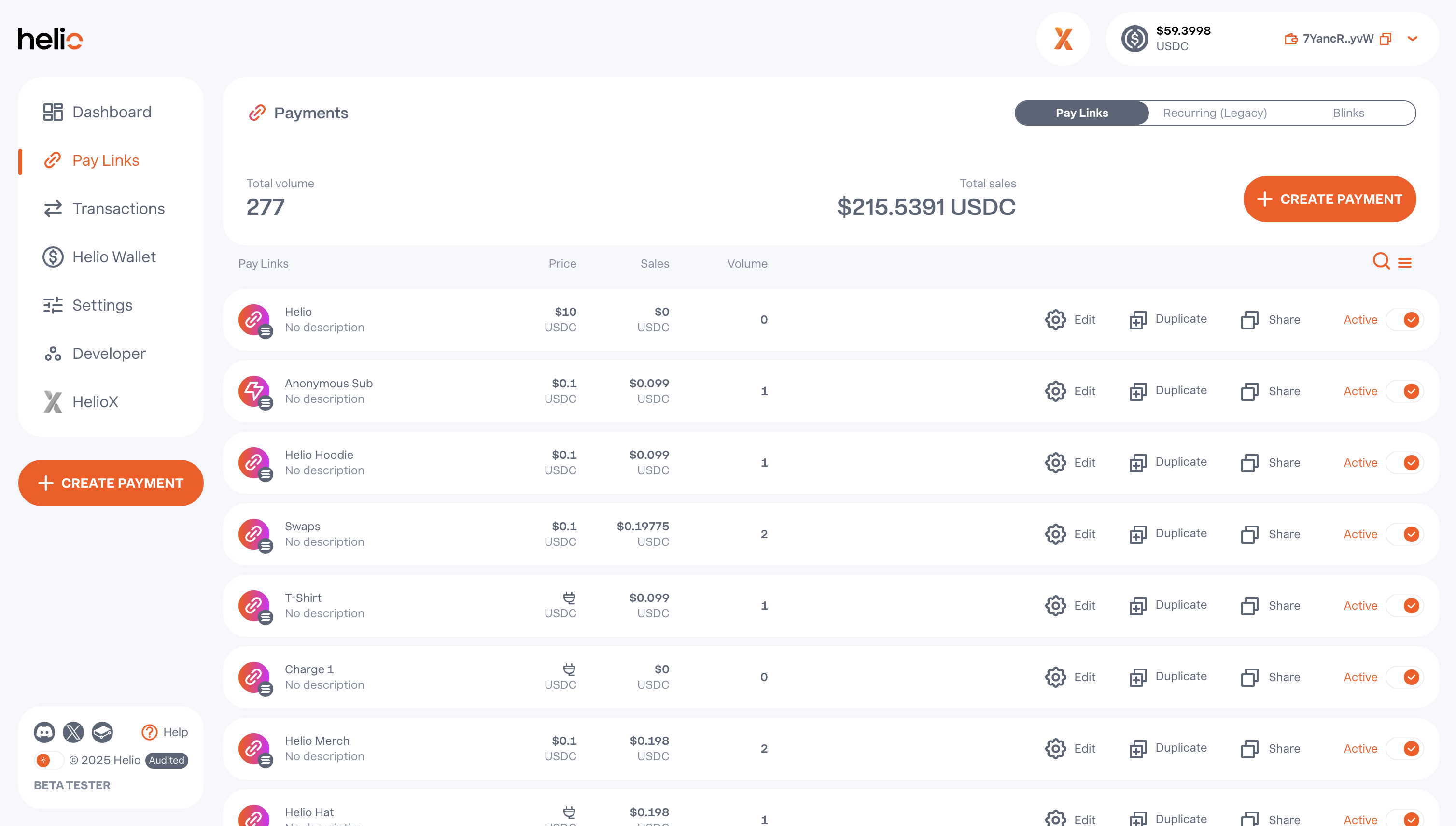1456x826 pixels.
Task: Go to Helio Wallet in sidebar
Action: pyautogui.click(x=99, y=257)
